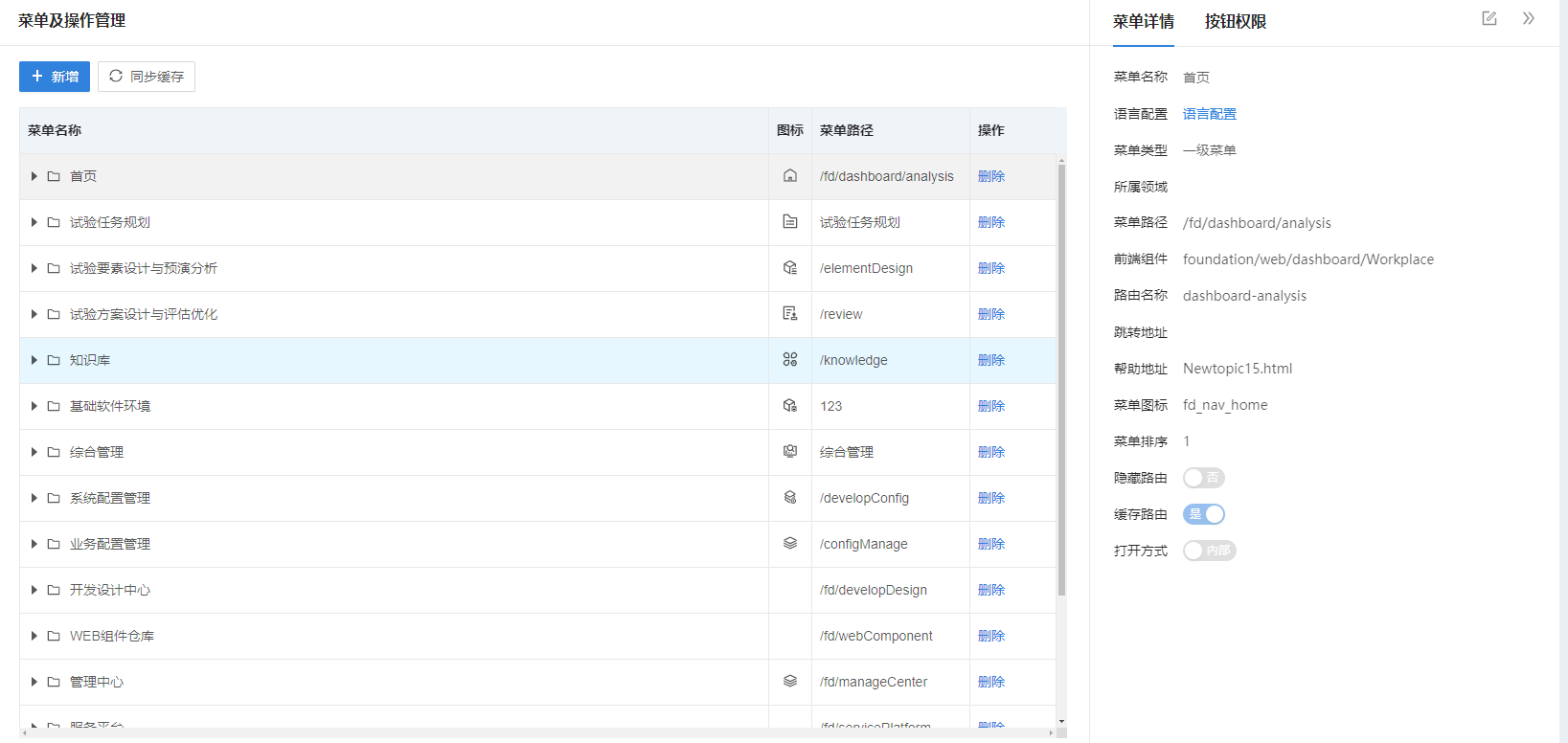1568x743 pixels.
Task: Click the /elementDesign path cell
Action: tap(891, 268)
